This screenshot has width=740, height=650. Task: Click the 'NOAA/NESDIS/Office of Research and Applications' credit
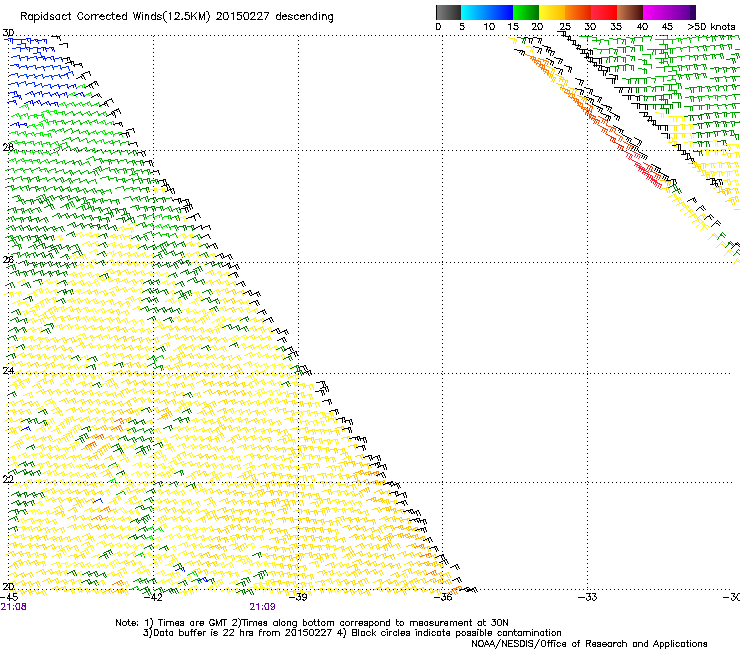589,644
